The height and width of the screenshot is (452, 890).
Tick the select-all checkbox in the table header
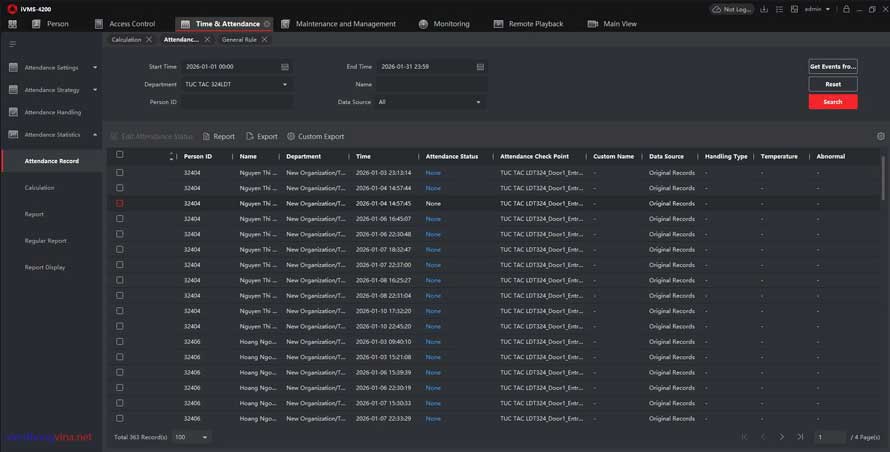(x=120, y=155)
